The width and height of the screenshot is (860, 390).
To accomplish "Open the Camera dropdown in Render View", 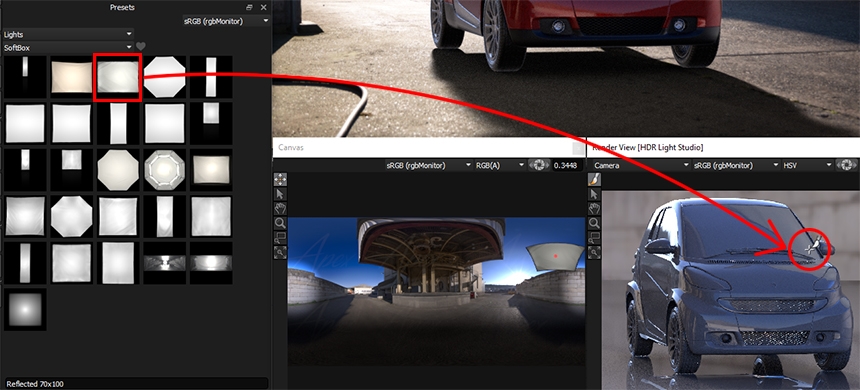I will pyautogui.click(x=641, y=165).
